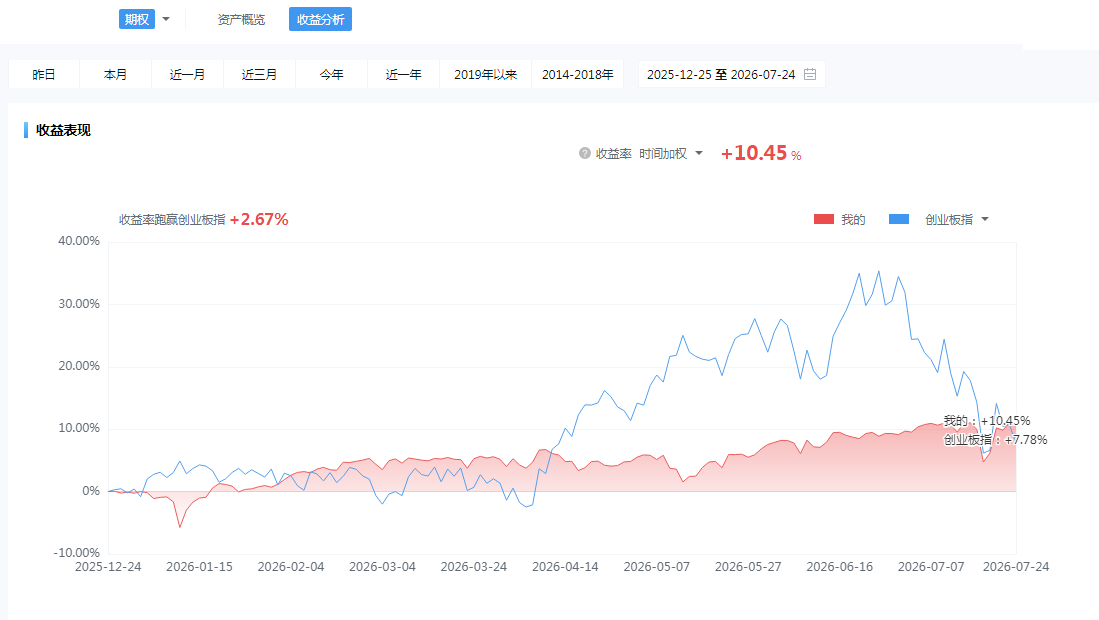The image size is (1099, 620).
Task: Open the 时间加权 calculation method dropdown
Action: click(671, 153)
